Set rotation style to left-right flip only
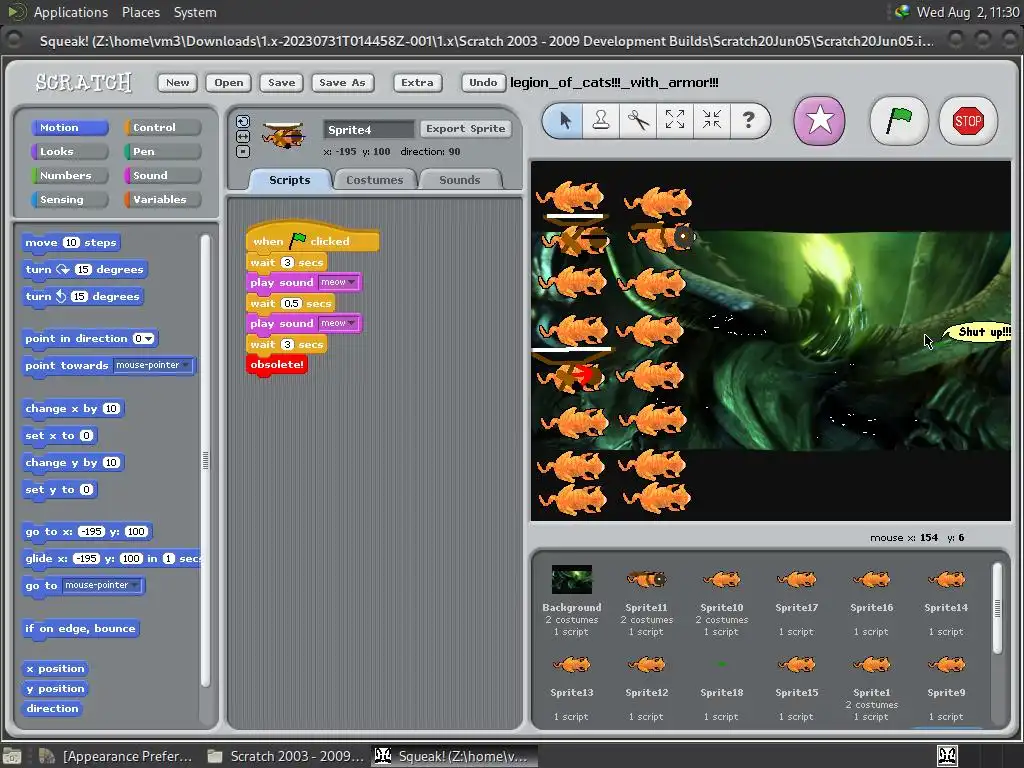Screen dimensions: 1024x768 pos(243,136)
